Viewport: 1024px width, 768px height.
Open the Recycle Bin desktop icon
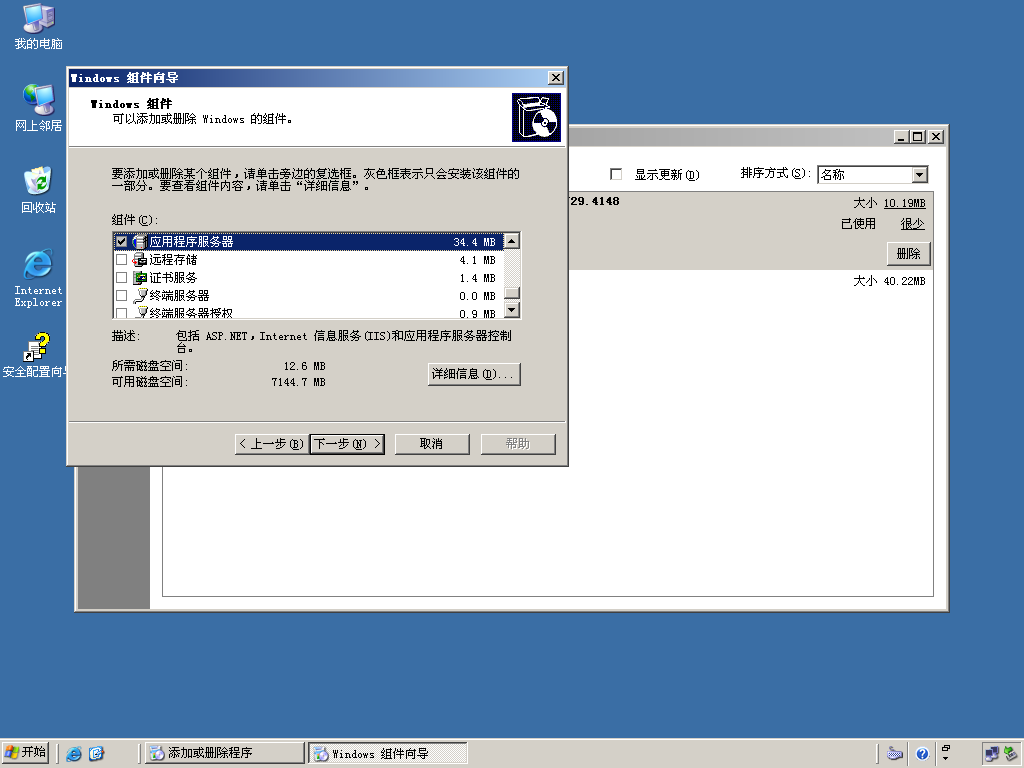39,189
